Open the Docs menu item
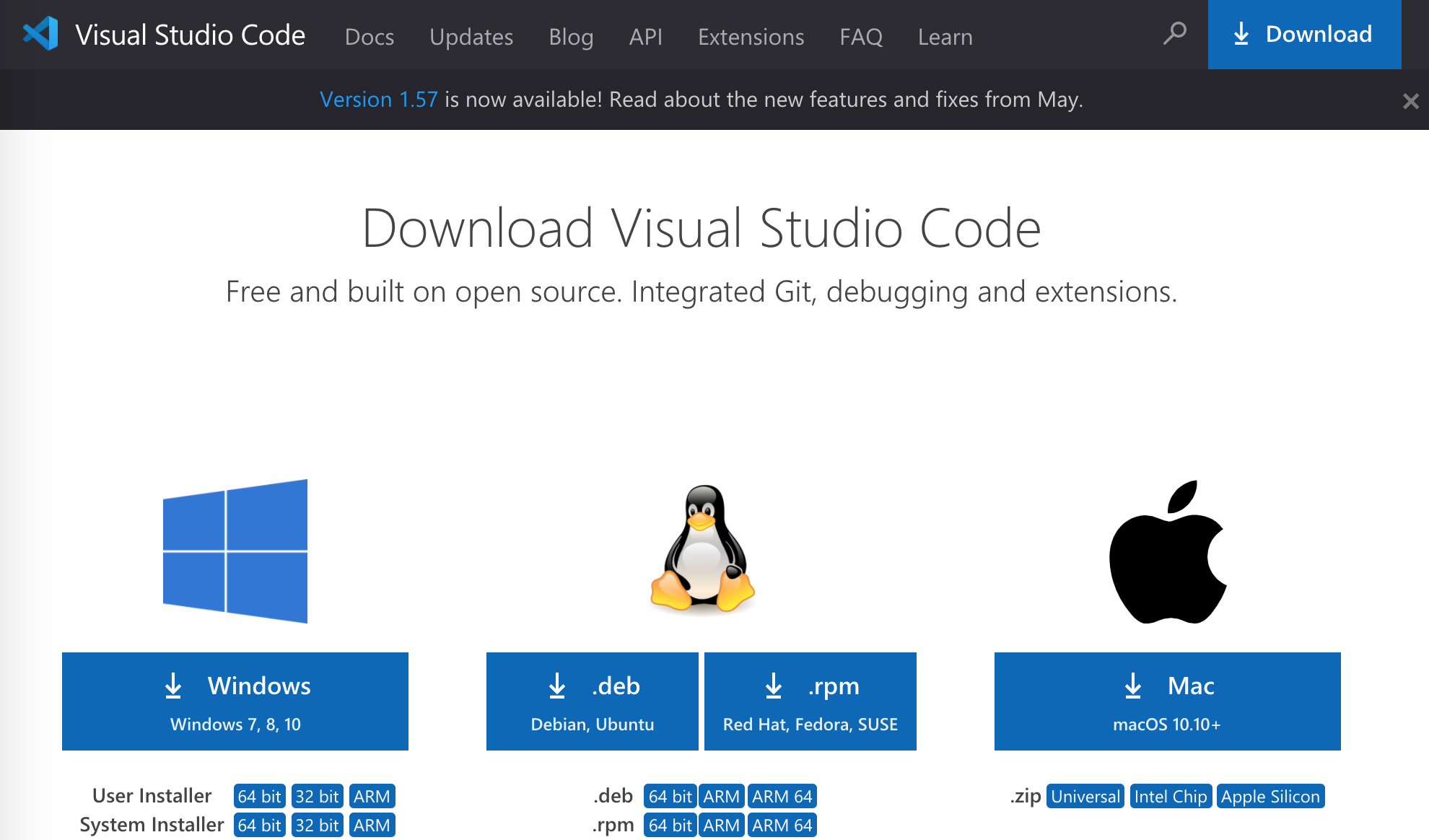This screenshot has height=840, width=1429. coord(370,37)
